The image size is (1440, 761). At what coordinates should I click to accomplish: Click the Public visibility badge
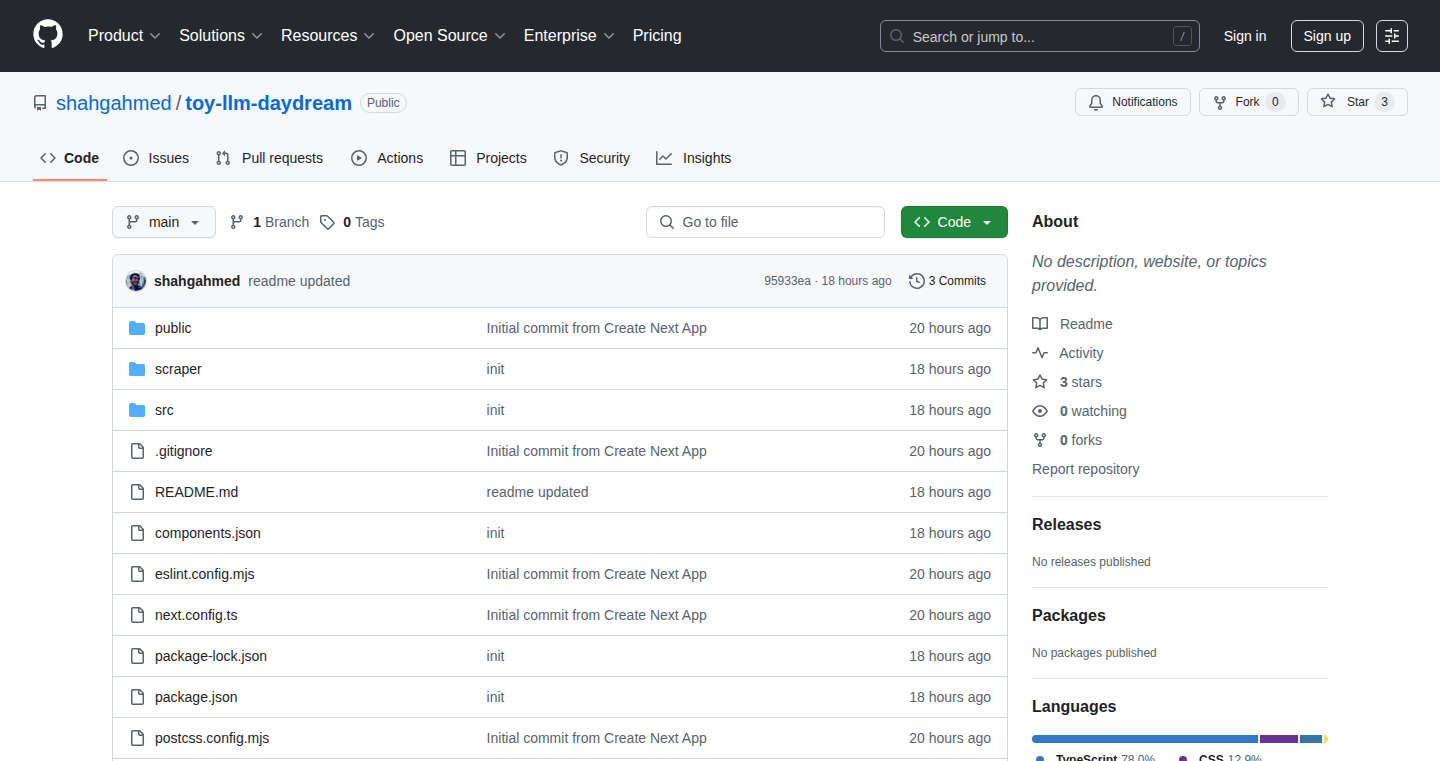pyautogui.click(x=383, y=103)
